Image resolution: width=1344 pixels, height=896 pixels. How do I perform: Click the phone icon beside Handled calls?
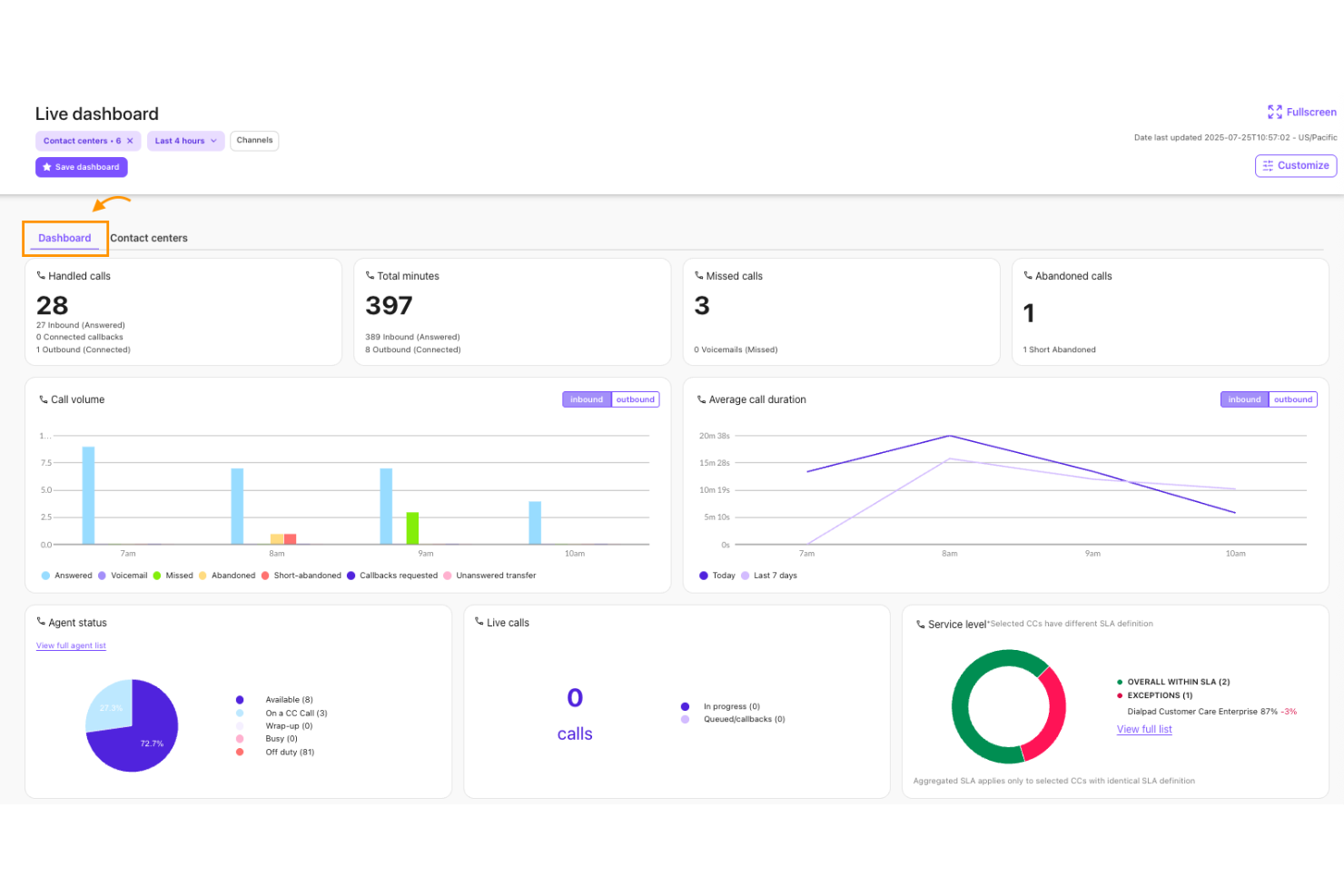point(41,275)
